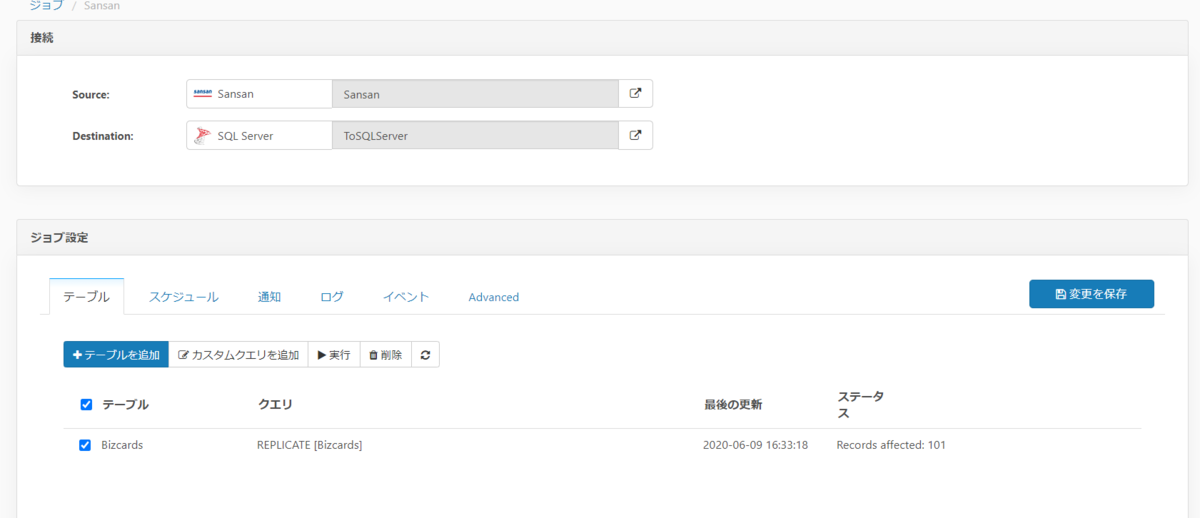1200x518 pixels.
Task: Click the Sansan source name field
Action: [x=475, y=94]
